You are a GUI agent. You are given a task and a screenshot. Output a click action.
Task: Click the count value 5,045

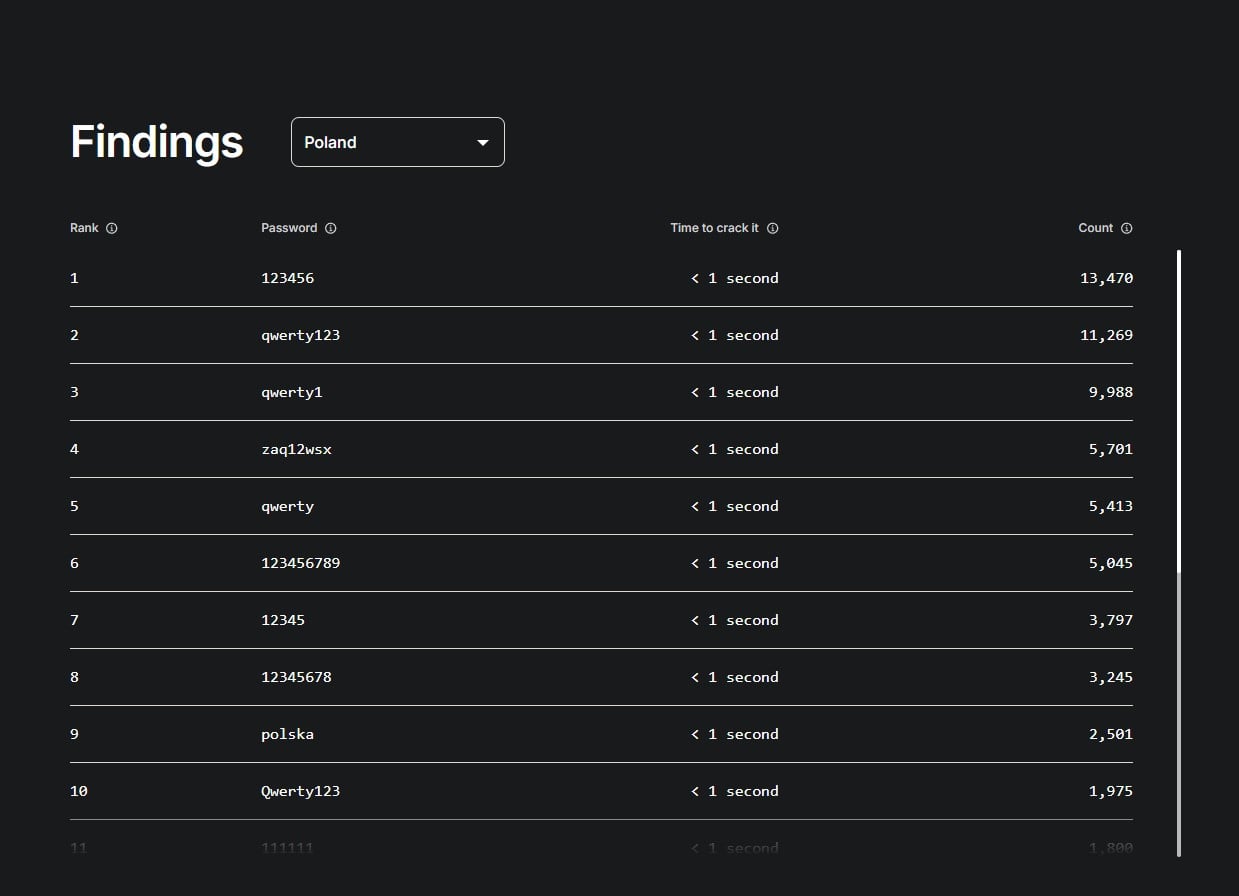click(1110, 563)
